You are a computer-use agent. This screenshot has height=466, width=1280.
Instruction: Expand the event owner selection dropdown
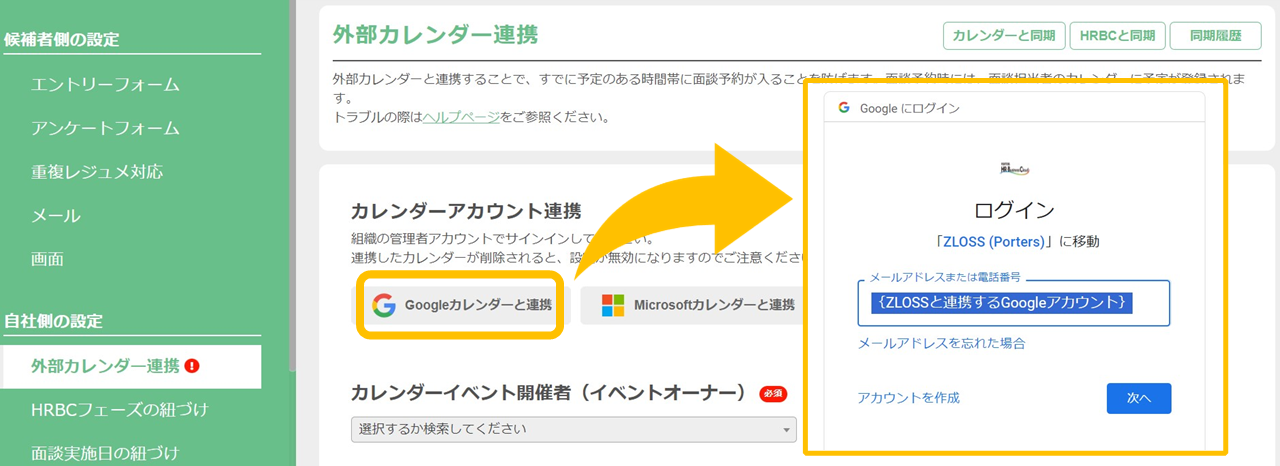[x=573, y=429]
